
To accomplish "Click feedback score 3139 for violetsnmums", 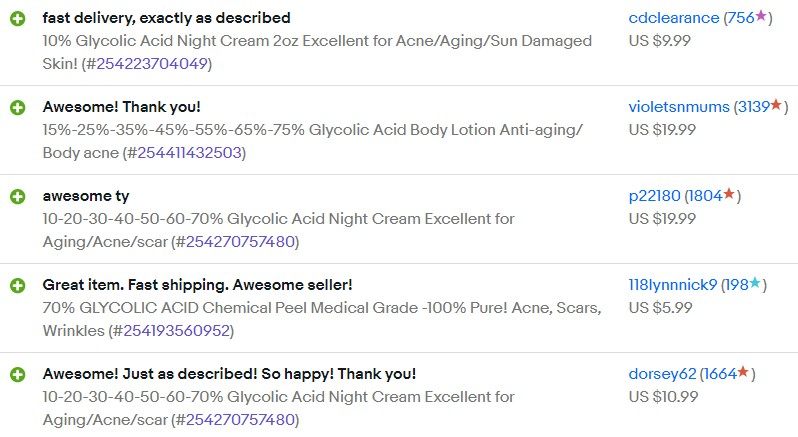I will click(x=753, y=107).
